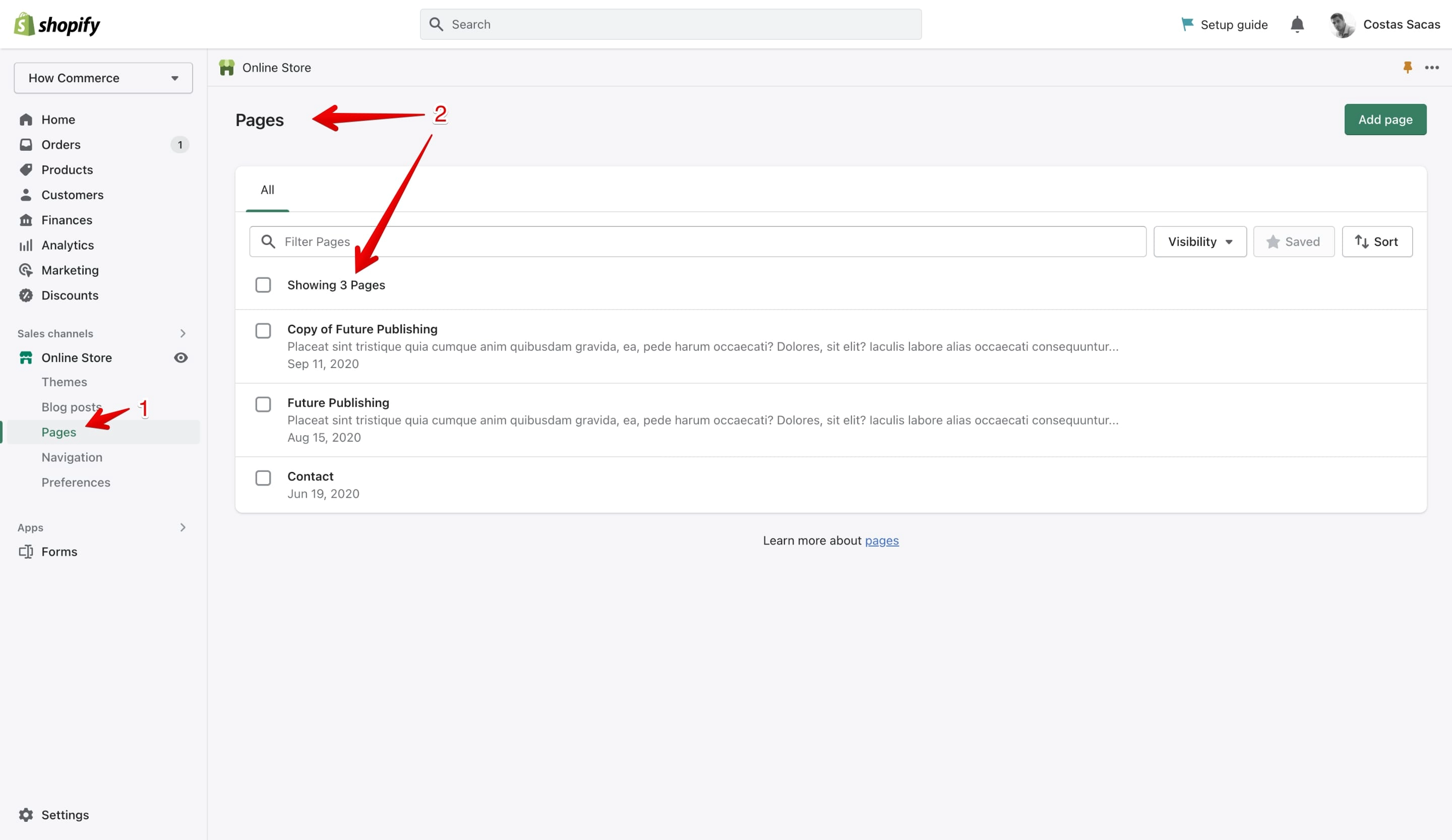The image size is (1452, 840).
Task: Click the Home house icon
Action: point(26,119)
